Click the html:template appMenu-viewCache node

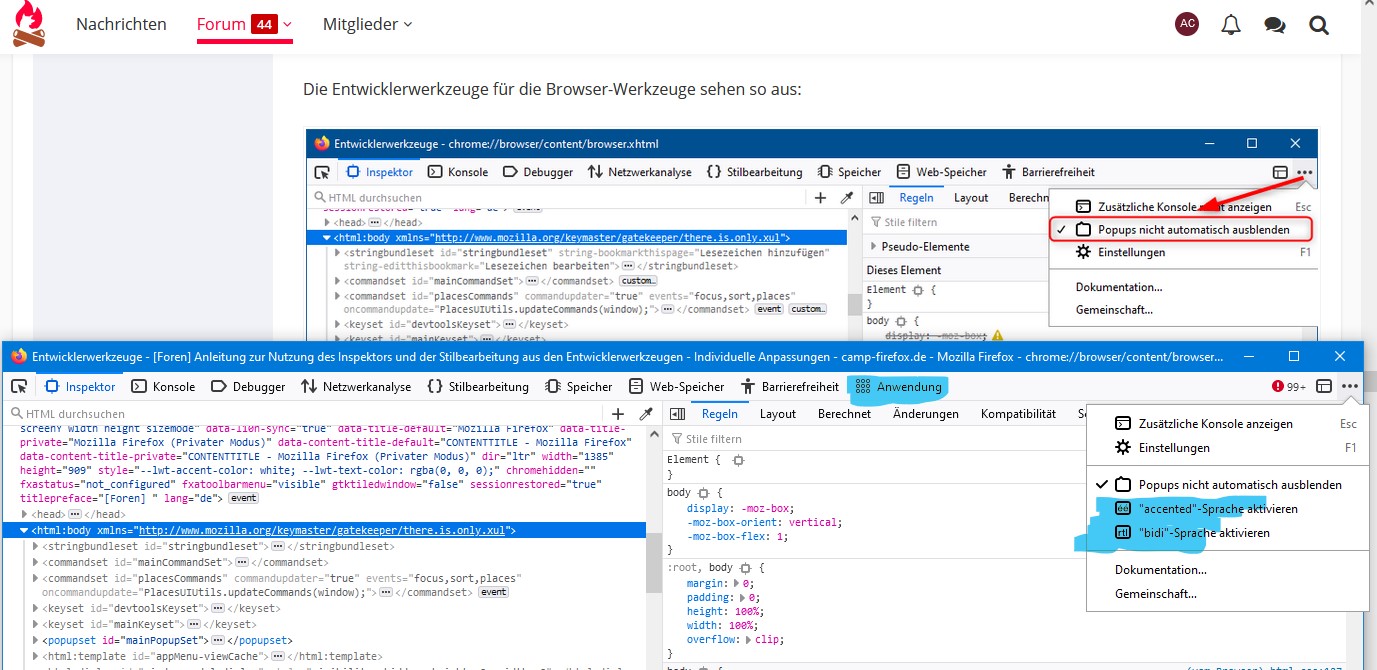click(x=150, y=656)
